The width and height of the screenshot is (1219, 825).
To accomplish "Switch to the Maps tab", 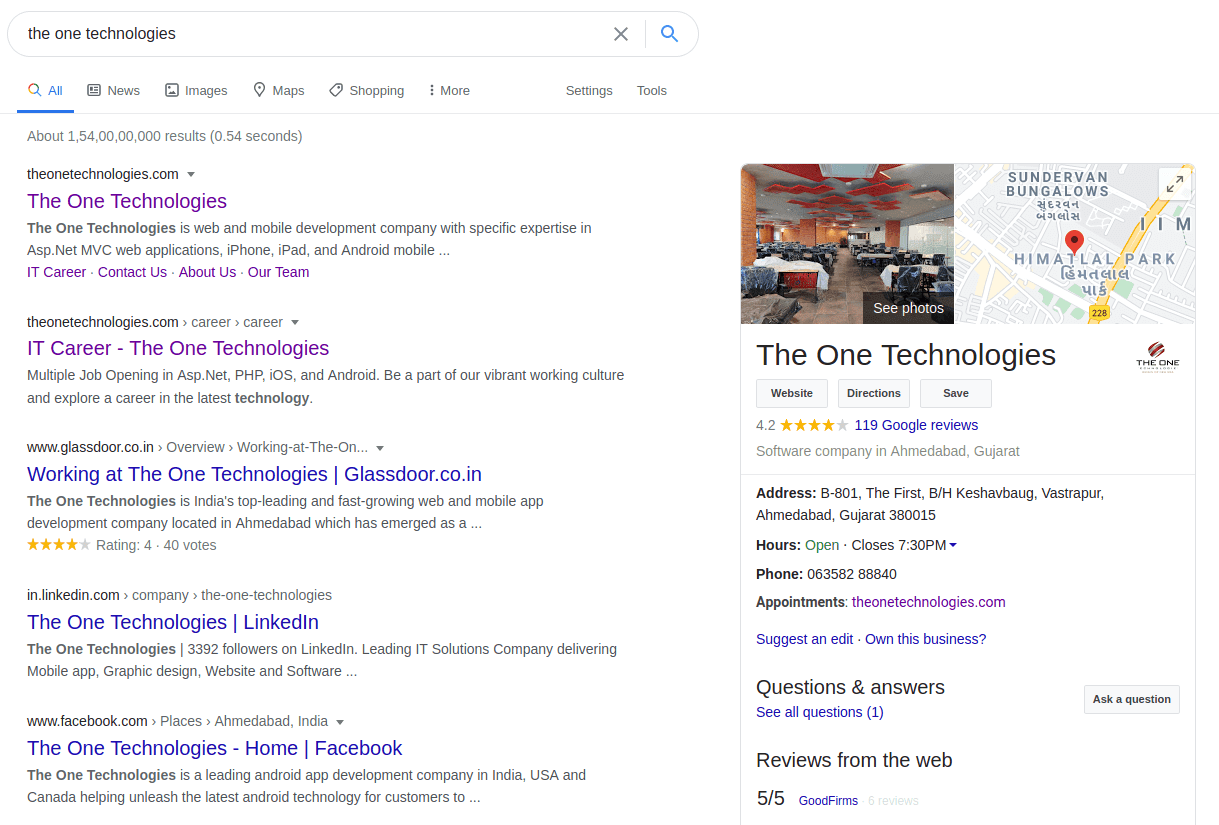I will coord(278,90).
